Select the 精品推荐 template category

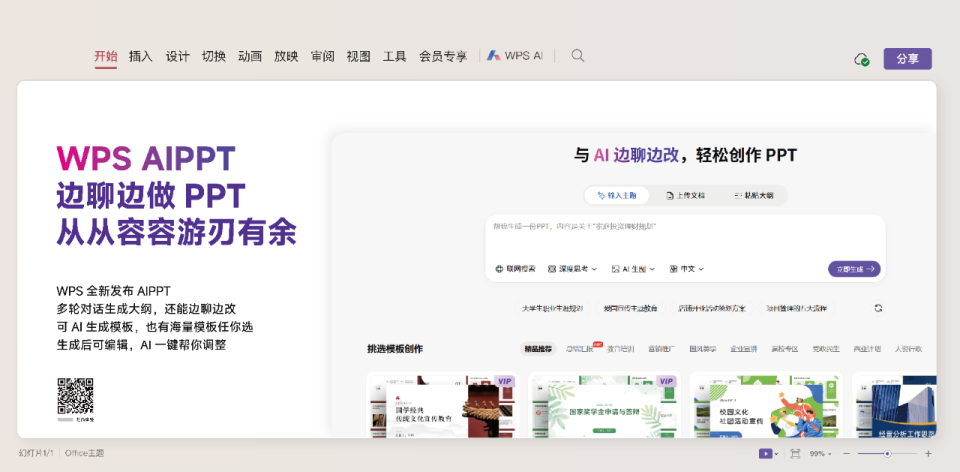[538, 349]
